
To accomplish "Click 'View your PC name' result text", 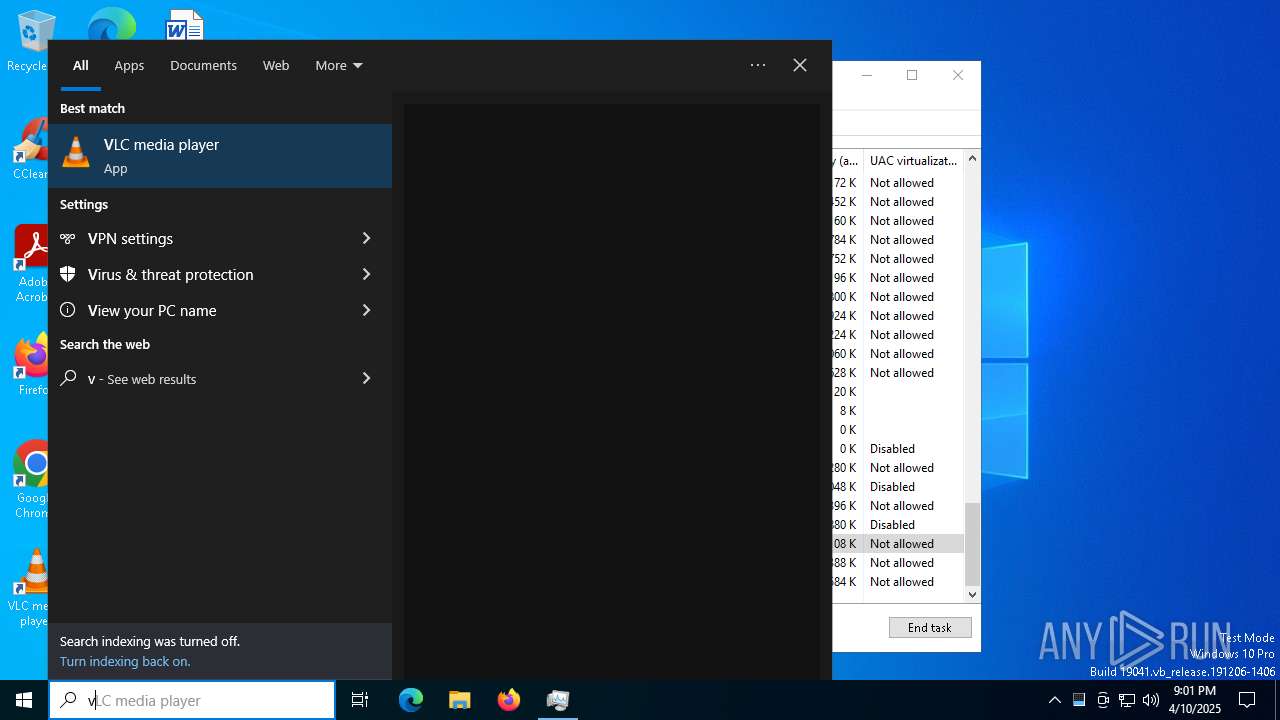I will (152, 311).
